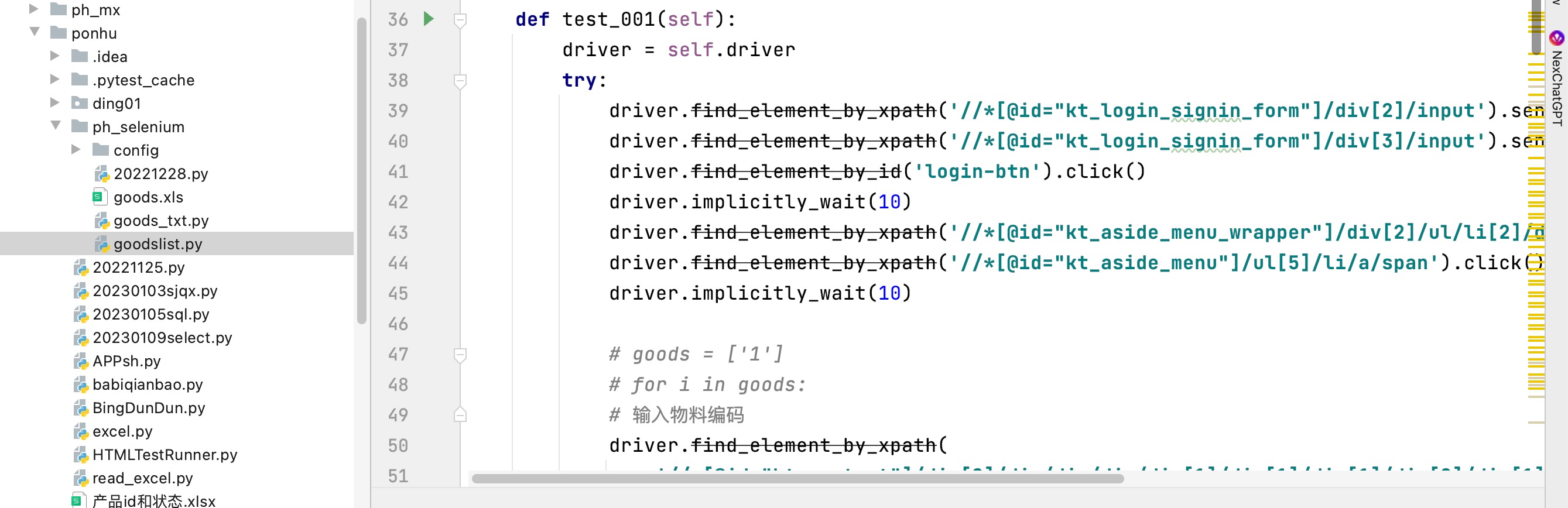Click the Python icon of goods_txt.py

point(102,220)
